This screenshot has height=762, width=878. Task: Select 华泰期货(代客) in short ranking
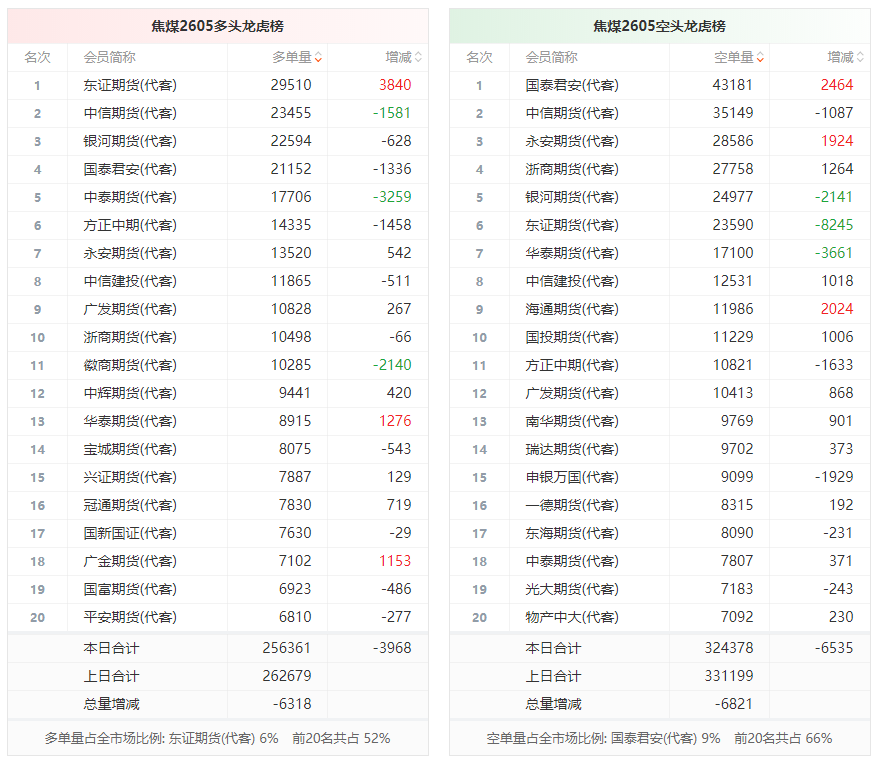(x=572, y=253)
